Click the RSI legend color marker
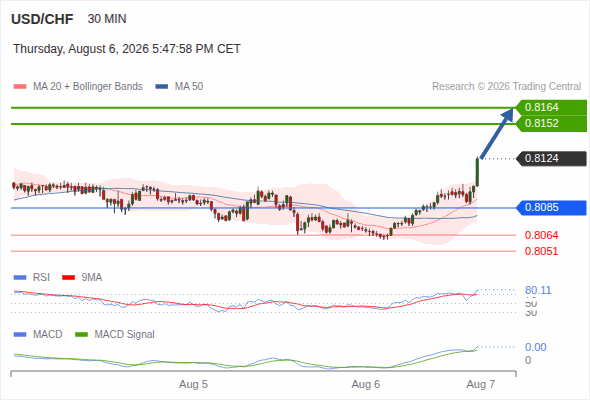 20,278
